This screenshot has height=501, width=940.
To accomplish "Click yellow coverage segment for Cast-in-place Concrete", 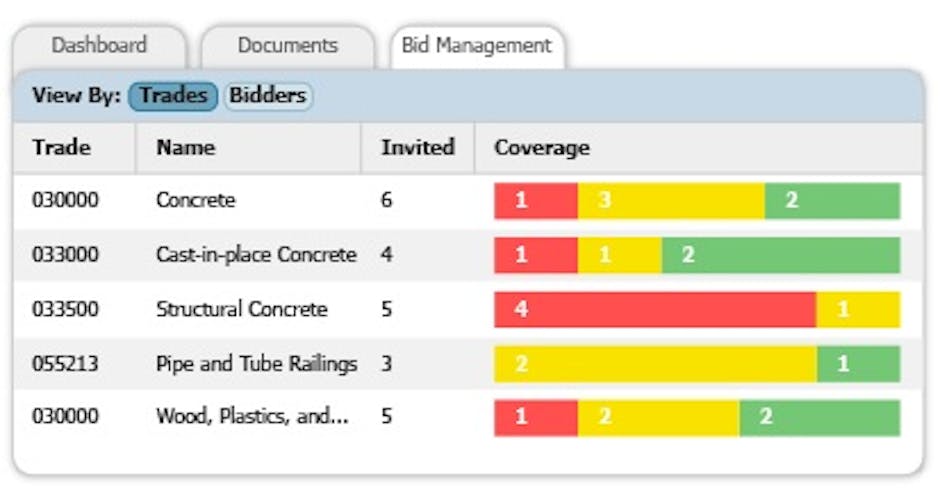I will [620, 255].
